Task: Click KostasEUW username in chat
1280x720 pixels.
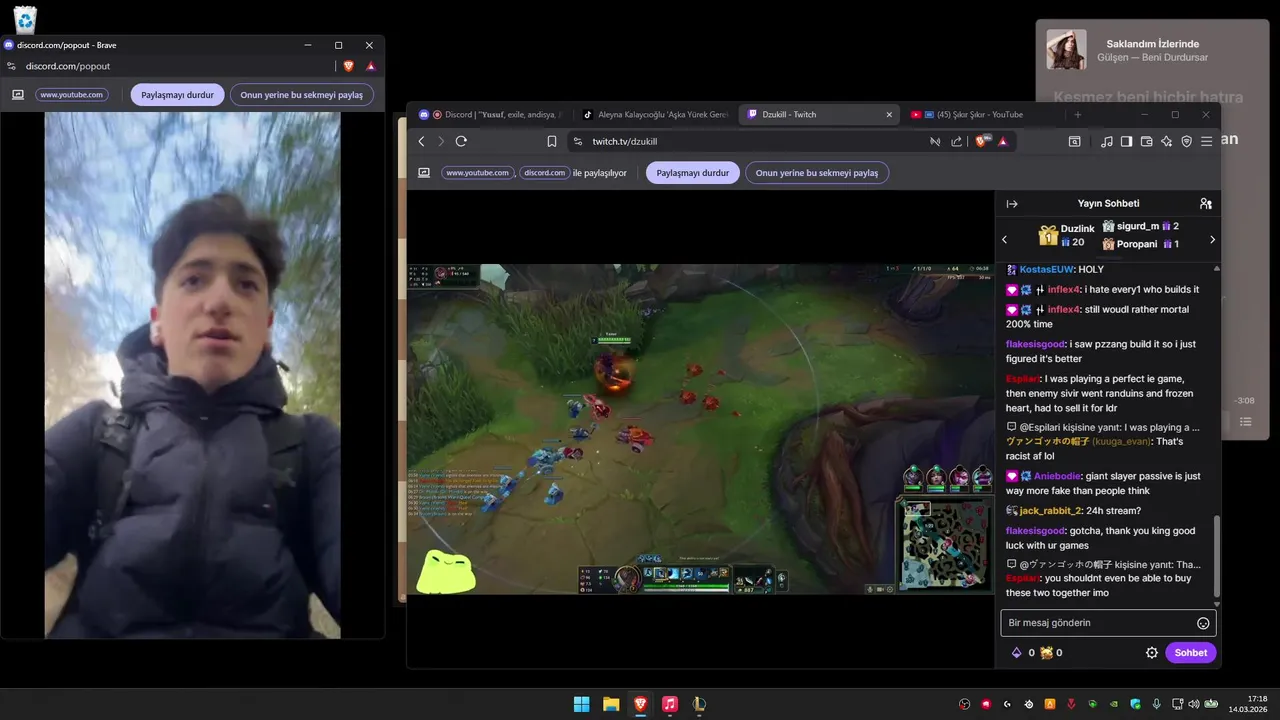Action: click(x=1046, y=270)
